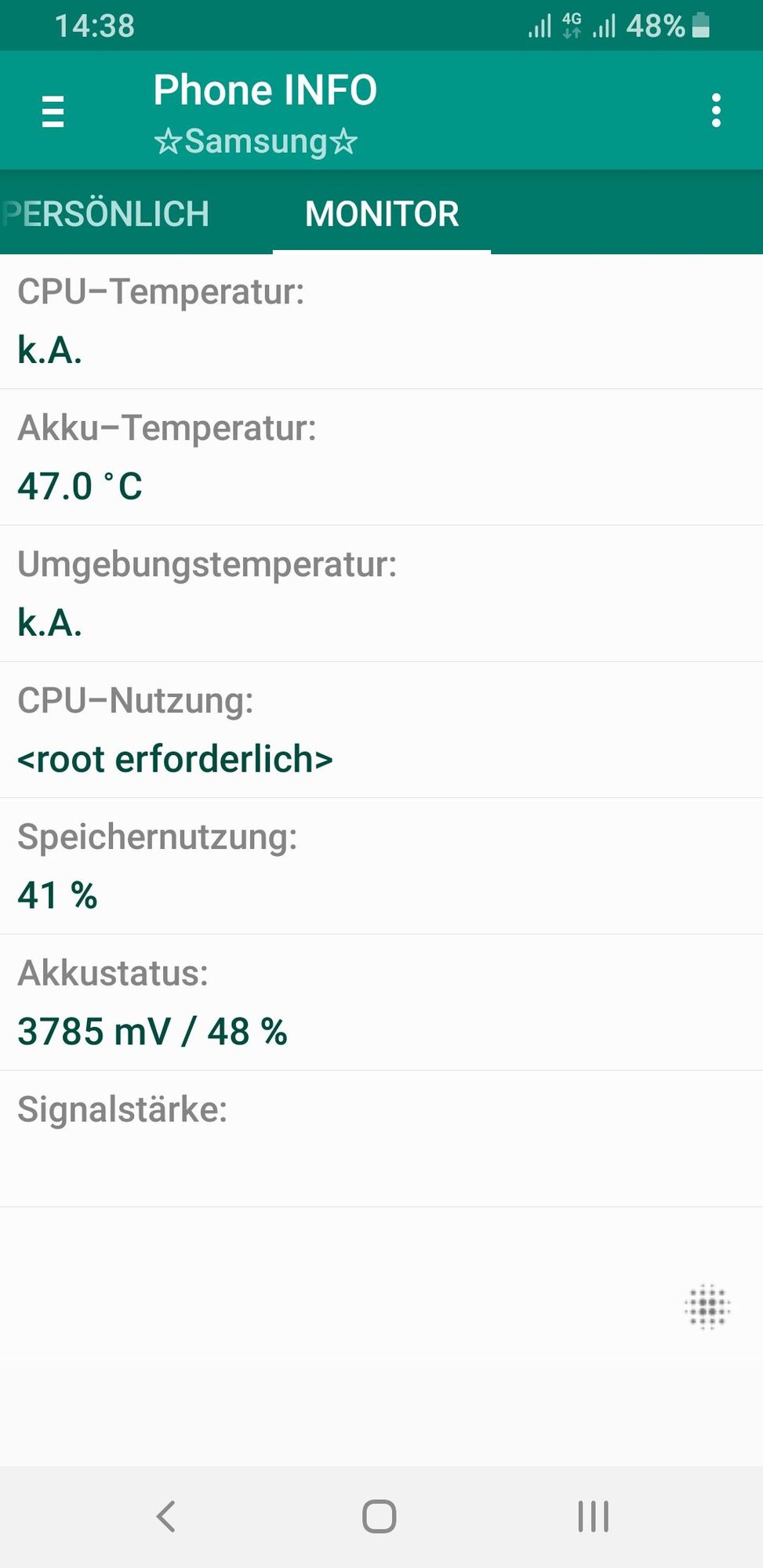Tap the ☆Samsung☆ subtitle text

click(256, 142)
